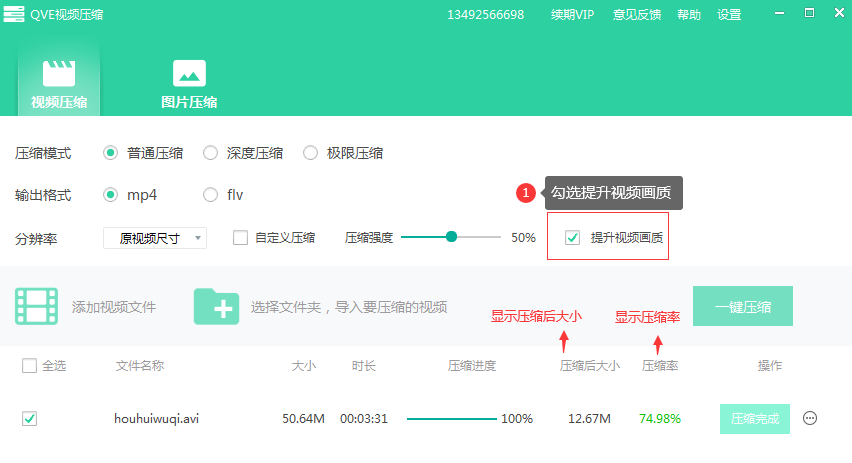Select 深度压缩 deep compression mode
The width and height of the screenshot is (852, 463).
coord(211,153)
